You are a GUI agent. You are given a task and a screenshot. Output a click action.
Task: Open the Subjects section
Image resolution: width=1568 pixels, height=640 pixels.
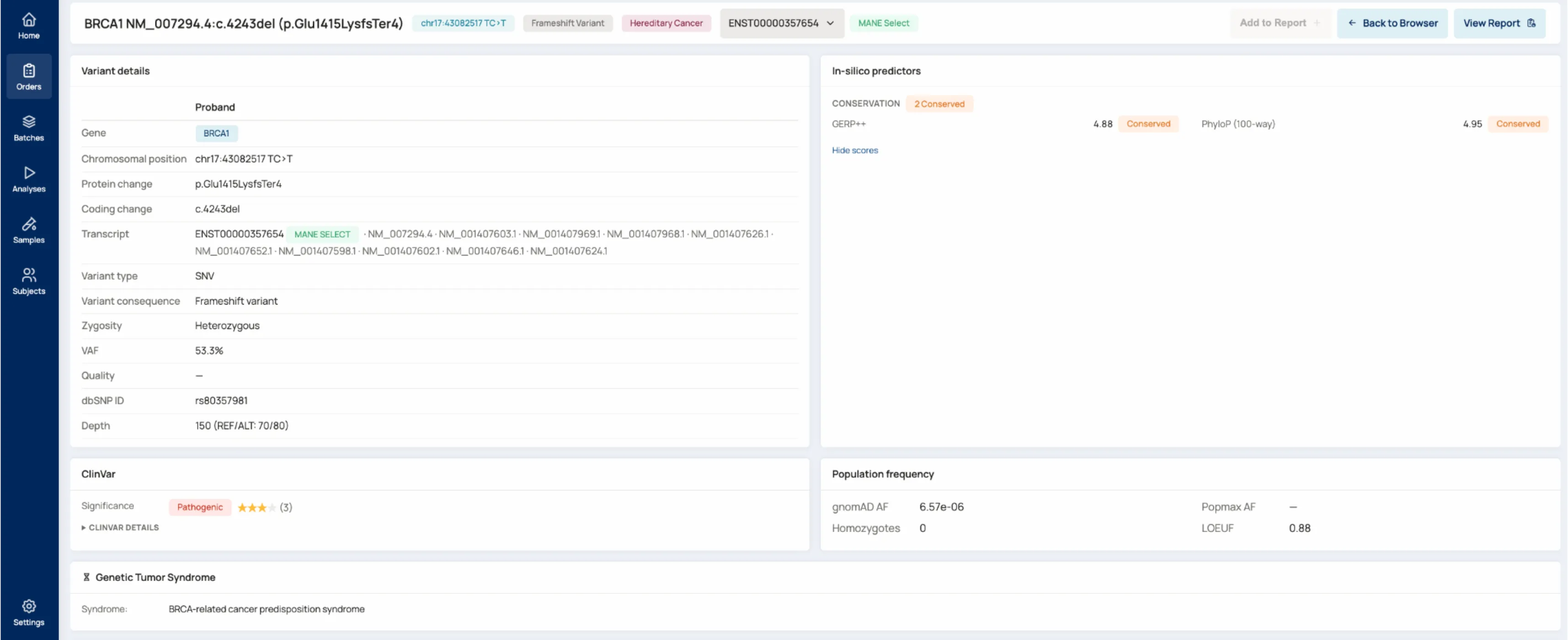[x=29, y=281]
